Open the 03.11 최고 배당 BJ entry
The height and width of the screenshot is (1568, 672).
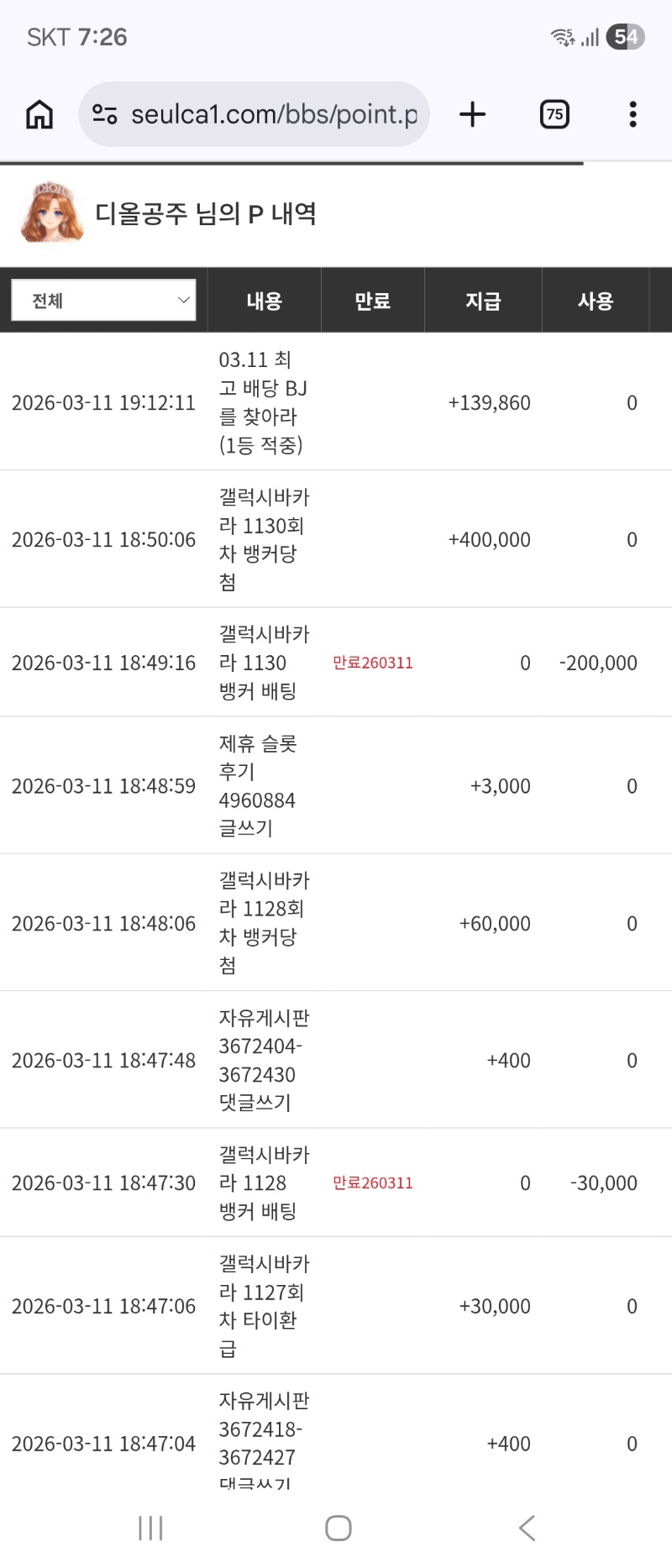(x=262, y=402)
